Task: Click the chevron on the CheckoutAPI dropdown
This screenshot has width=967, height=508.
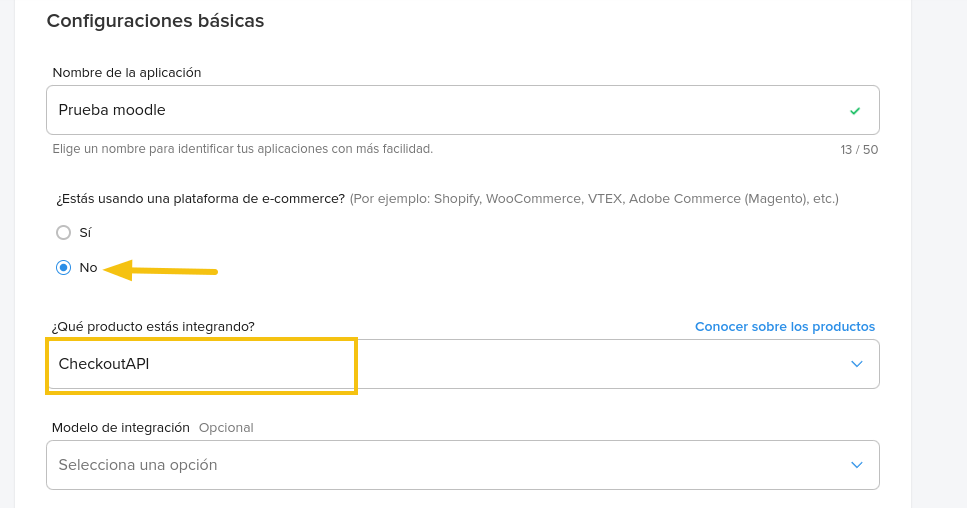Action: pos(856,364)
